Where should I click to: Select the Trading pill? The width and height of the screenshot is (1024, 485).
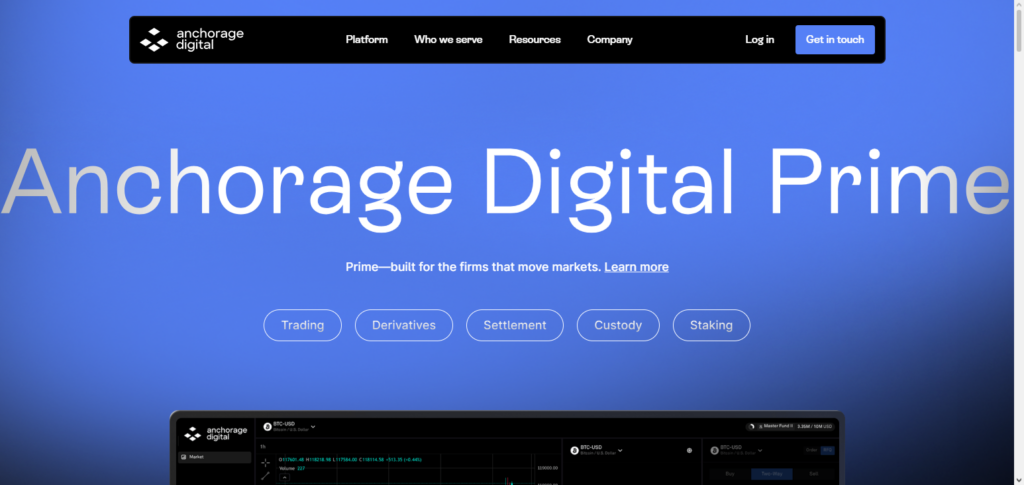pyautogui.click(x=302, y=325)
